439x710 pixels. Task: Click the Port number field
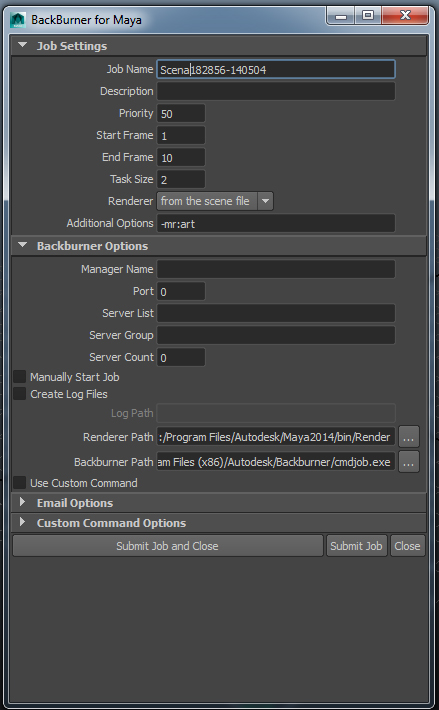coord(181,292)
